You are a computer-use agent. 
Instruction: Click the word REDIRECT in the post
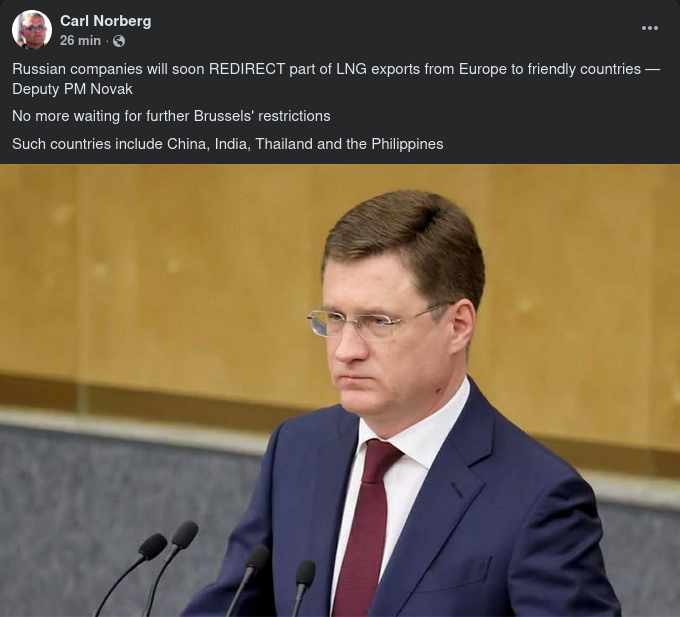point(247,69)
